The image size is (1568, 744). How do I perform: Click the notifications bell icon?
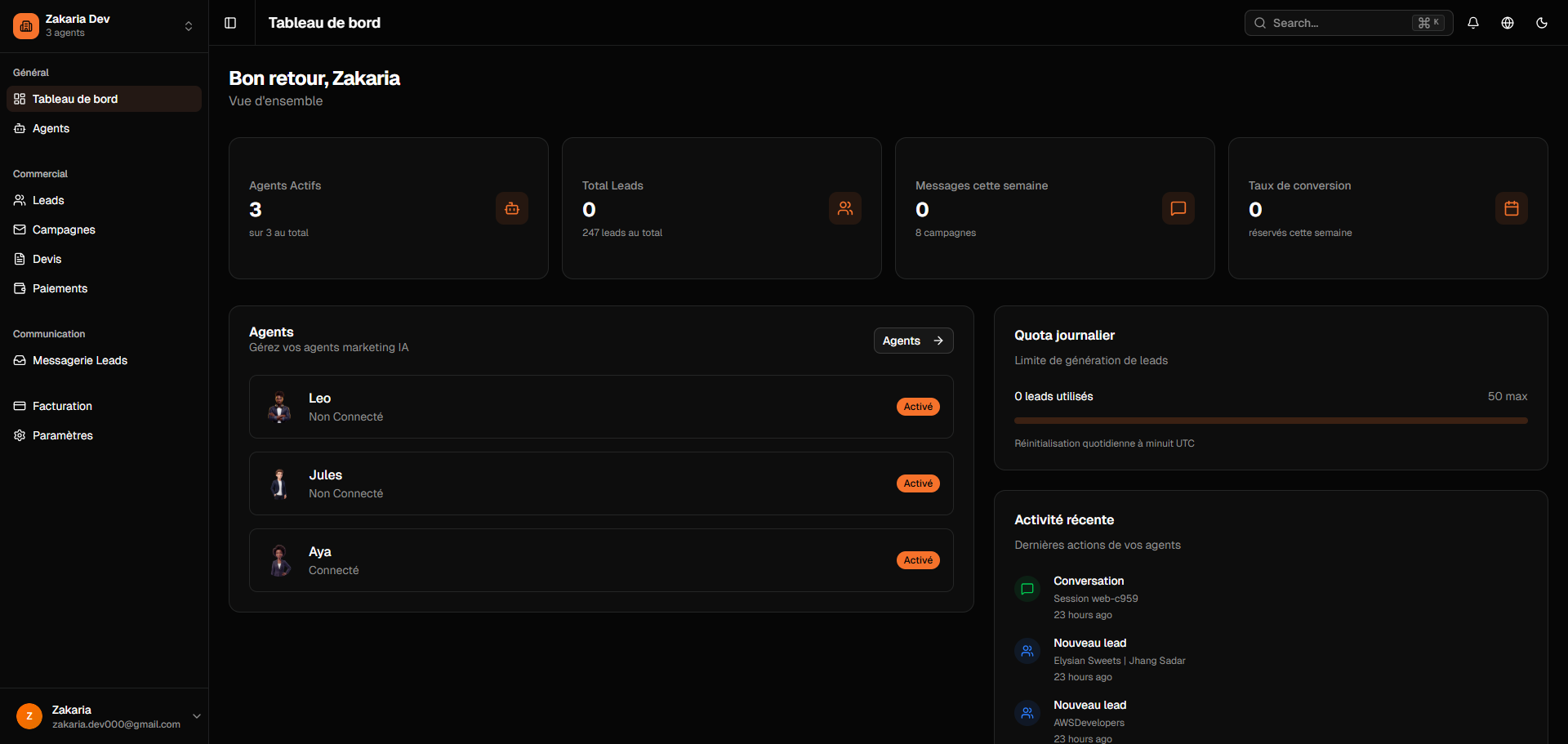pyautogui.click(x=1473, y=23)
